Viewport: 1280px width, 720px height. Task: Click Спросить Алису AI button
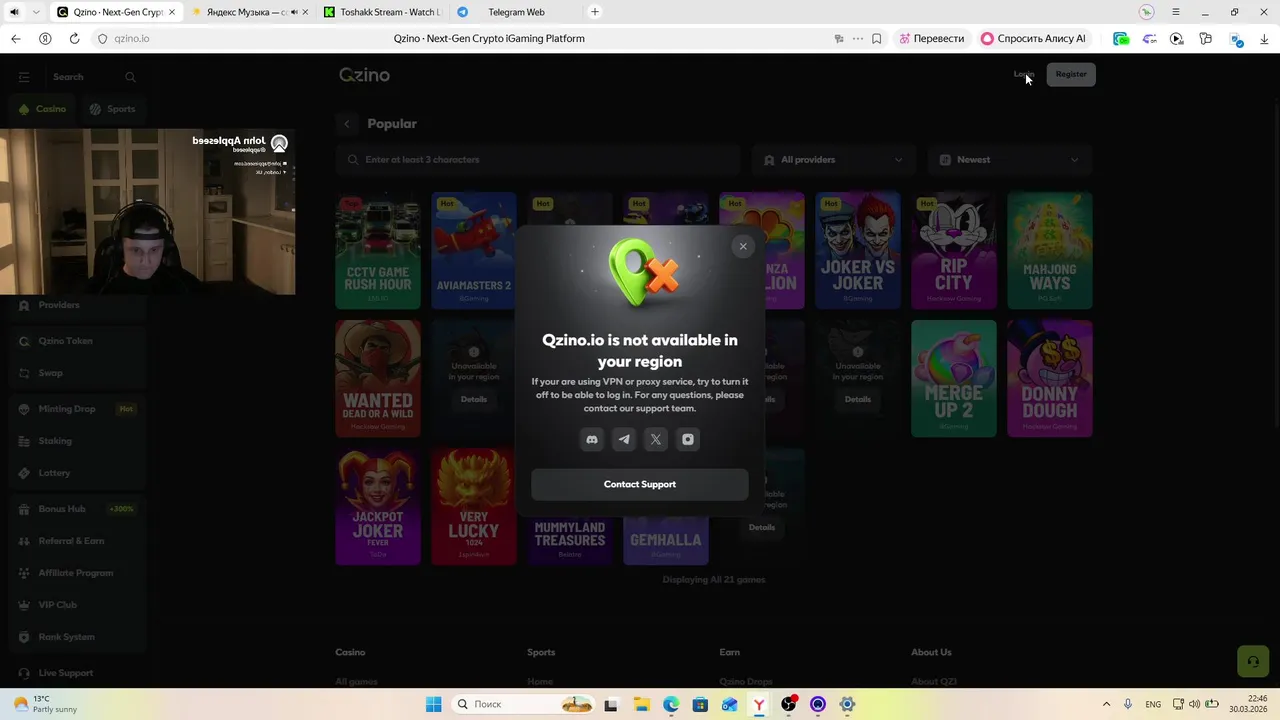pos(1035,39)
